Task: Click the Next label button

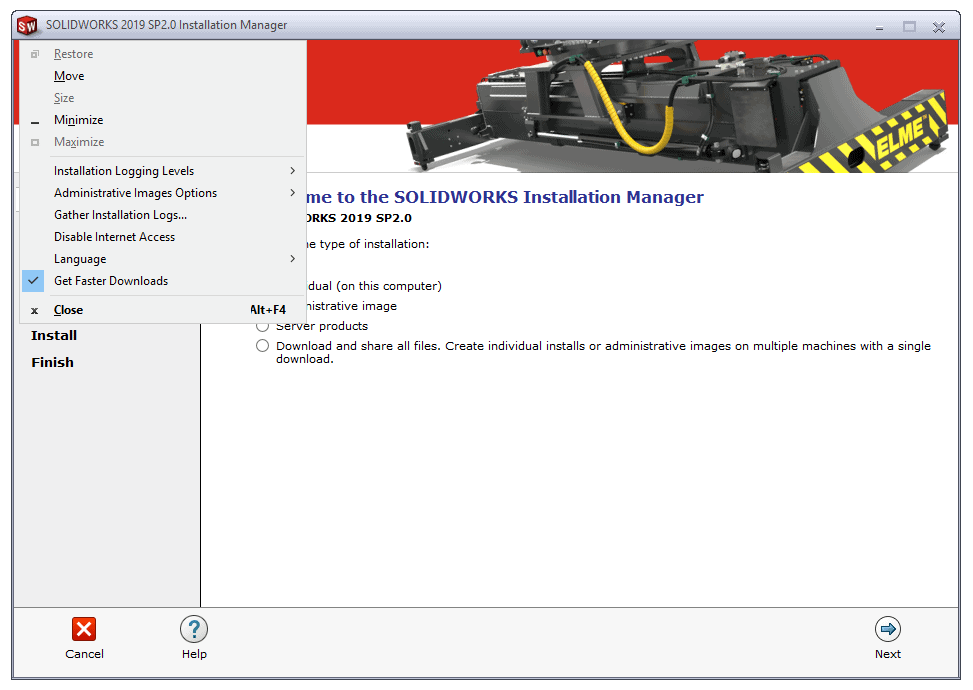Action: [888, 654]
